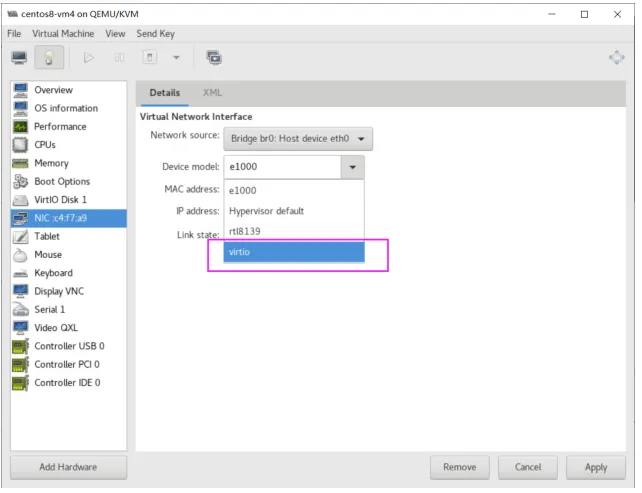Click the Controller PCI 0 icon
The height and width of the screenshot is (493, 642).
(20, 365)
